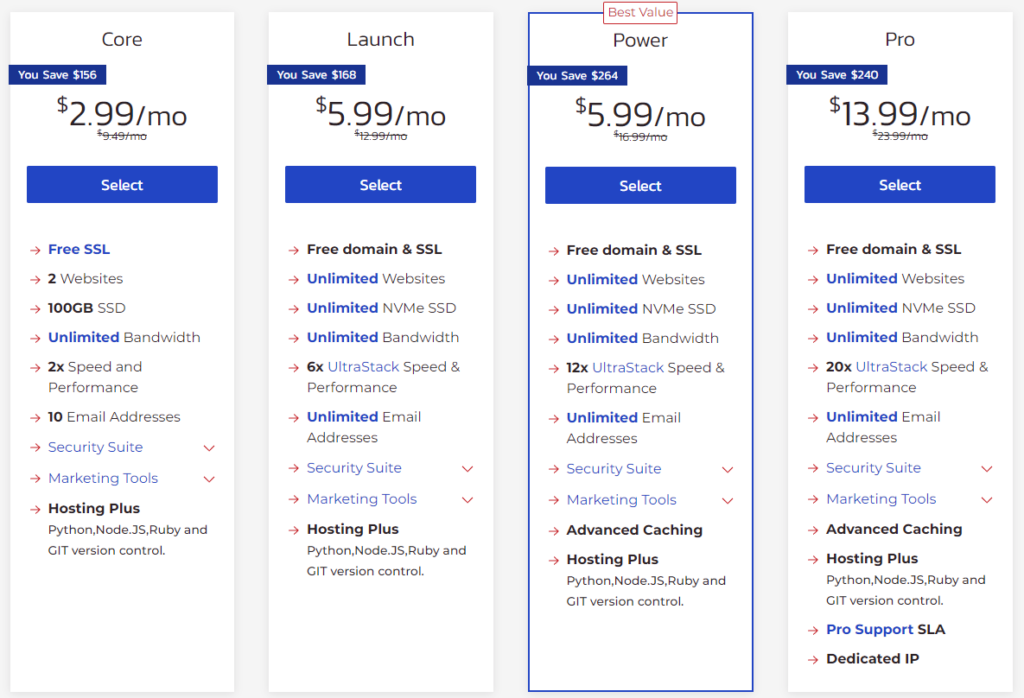Click UltraStack link in Launch plan
The height and width of the screenshot is (698, 1024).
pyautogui.click(x=363, y=367)
